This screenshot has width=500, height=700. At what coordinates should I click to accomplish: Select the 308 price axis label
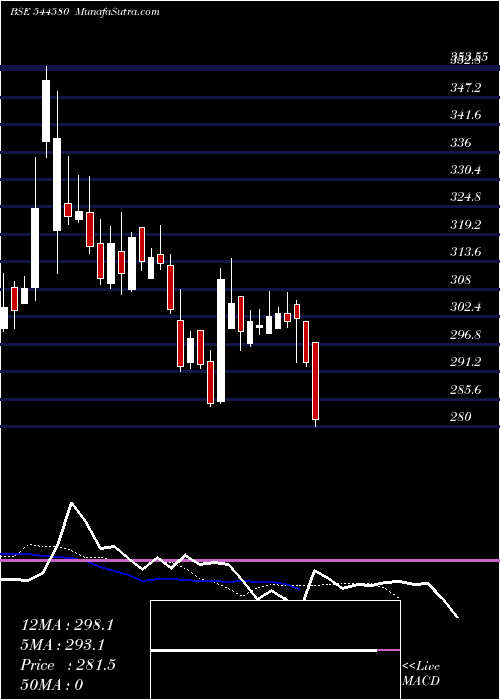coord(461,280)
